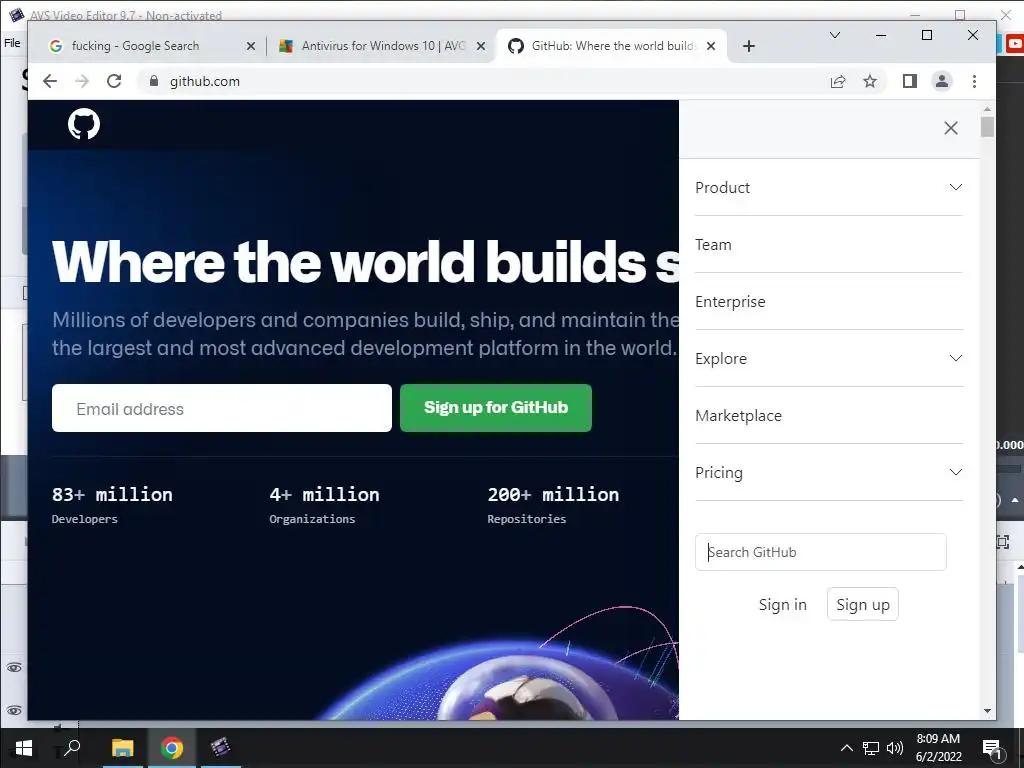Click the 4+ million Organizations text

pyautogui.click(x=325, y=505)
